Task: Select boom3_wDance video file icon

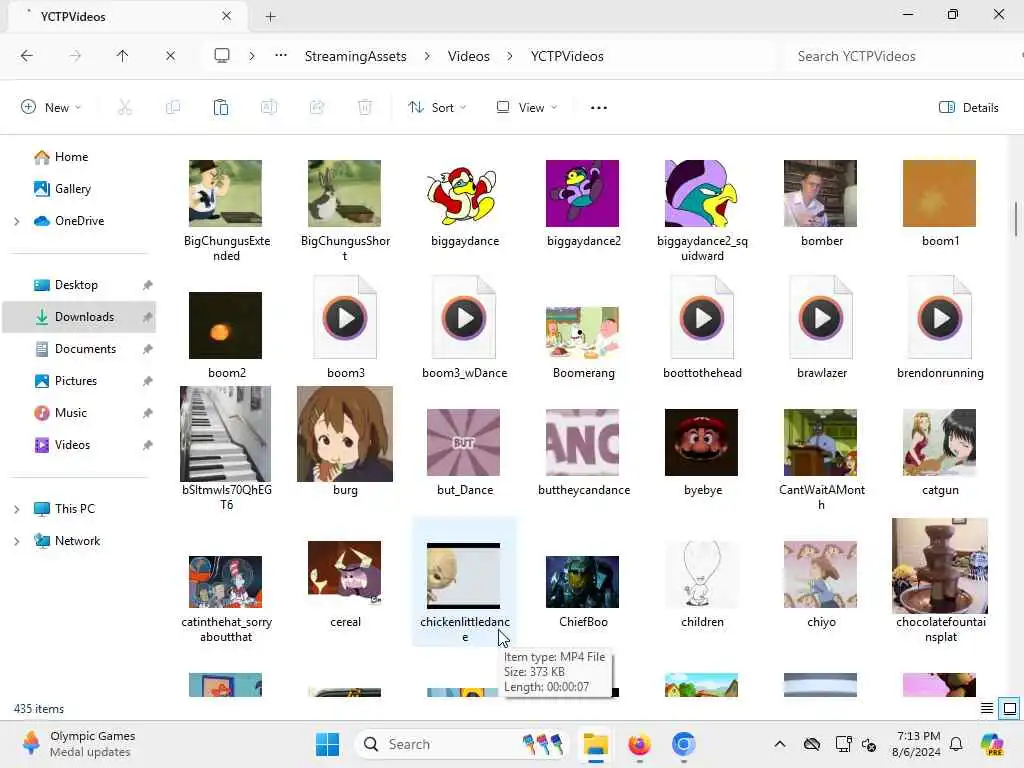Action: point(464,318)
